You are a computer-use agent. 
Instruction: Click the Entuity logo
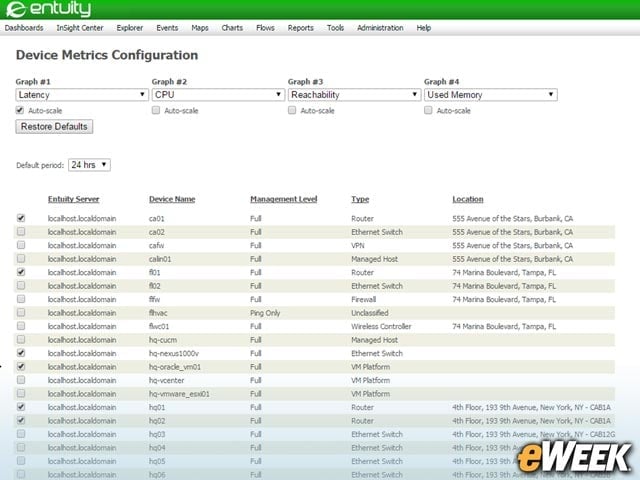pyautogui.click(x=48, y=9)
